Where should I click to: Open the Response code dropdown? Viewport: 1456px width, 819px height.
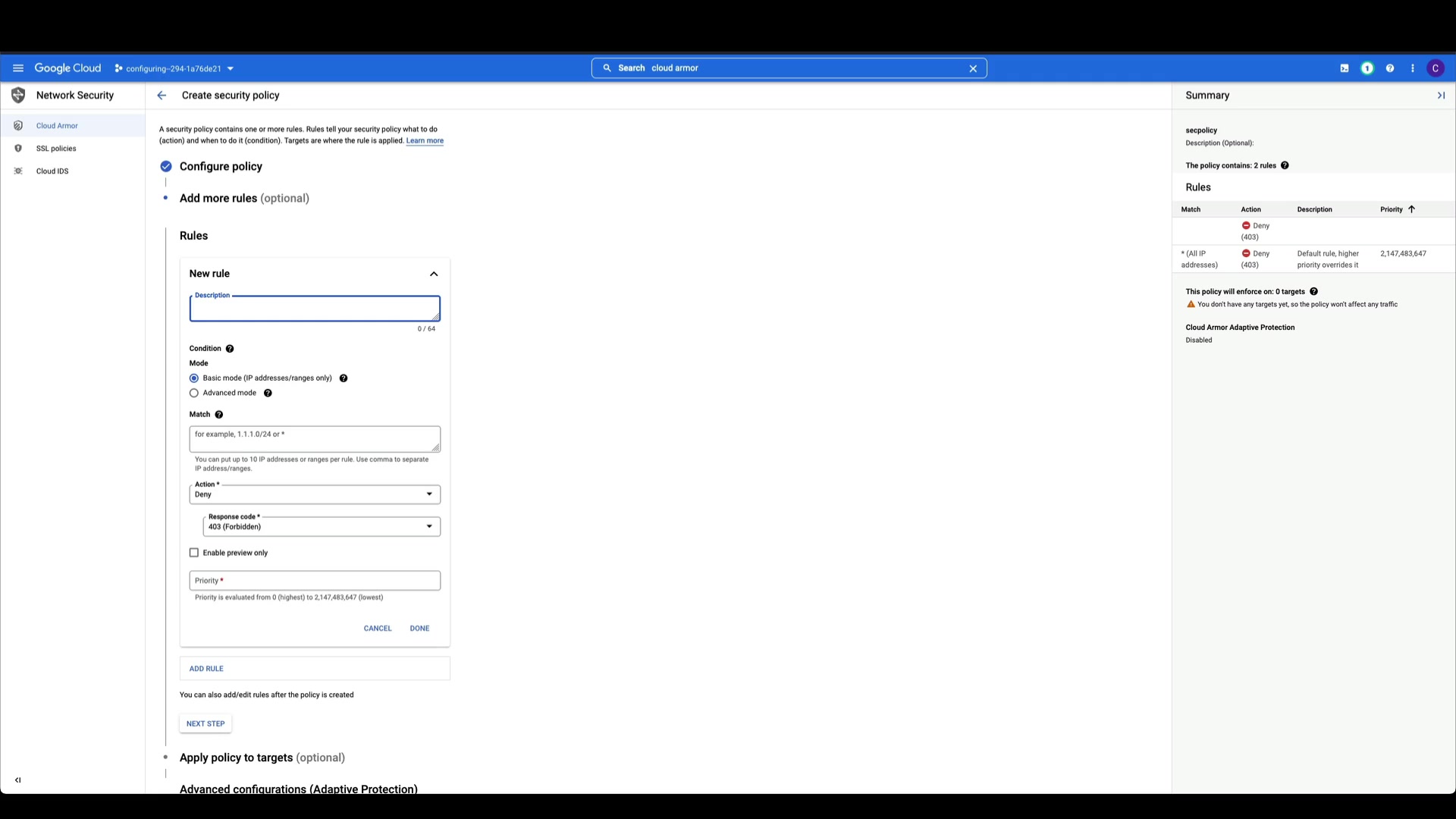click(322, 527)
